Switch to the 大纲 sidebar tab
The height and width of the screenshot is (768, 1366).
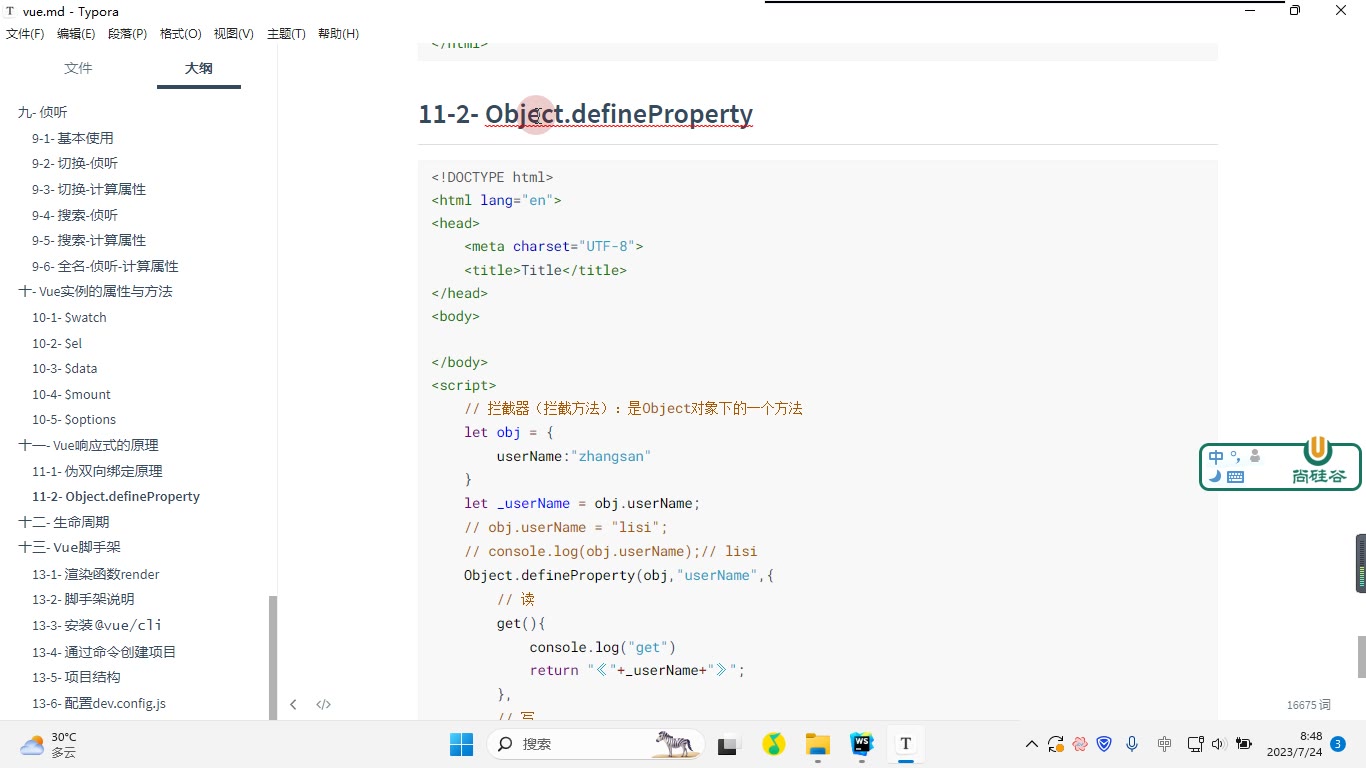[199, 68]
